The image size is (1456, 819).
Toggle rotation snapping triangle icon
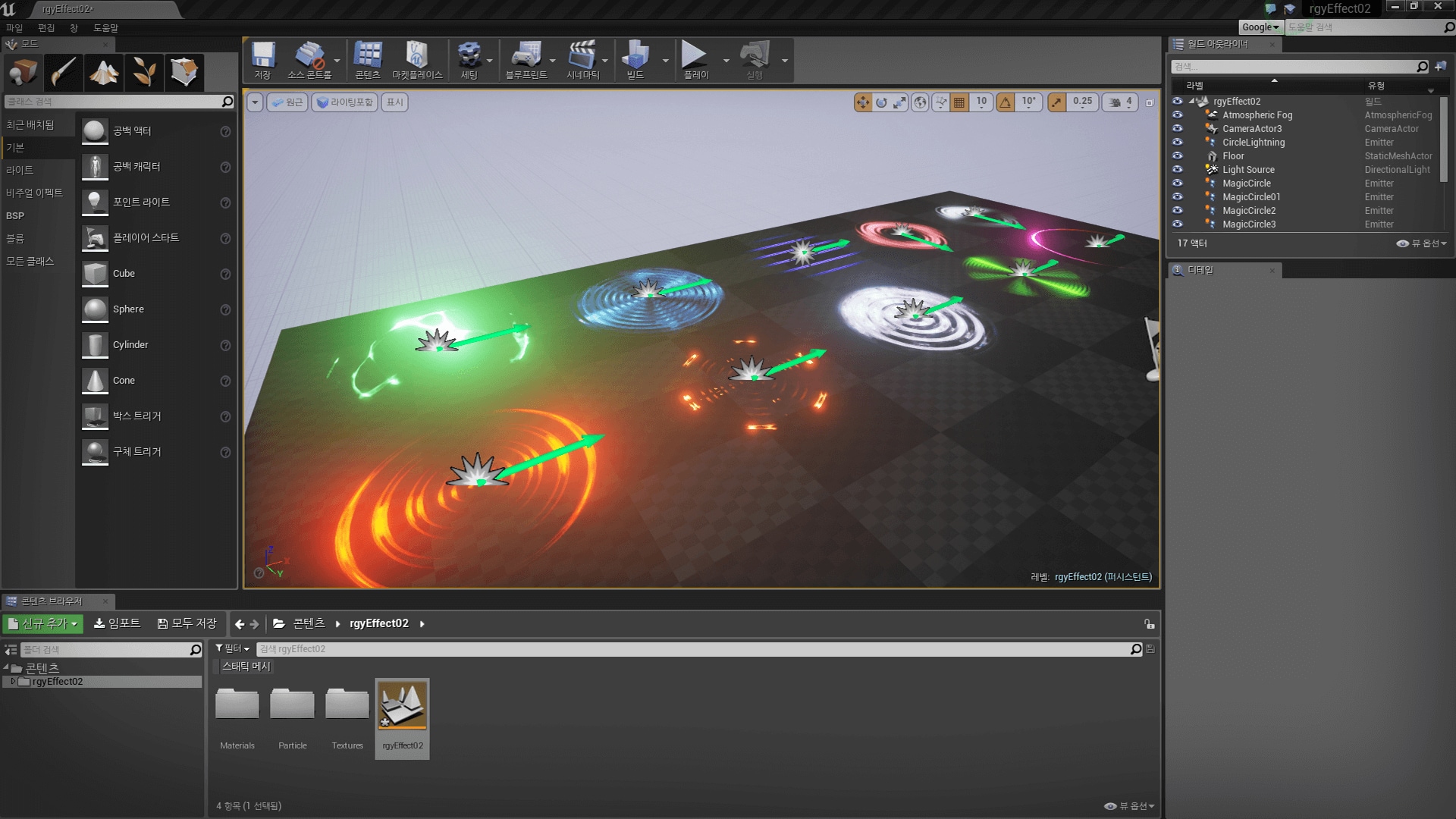pos(1006,102)
